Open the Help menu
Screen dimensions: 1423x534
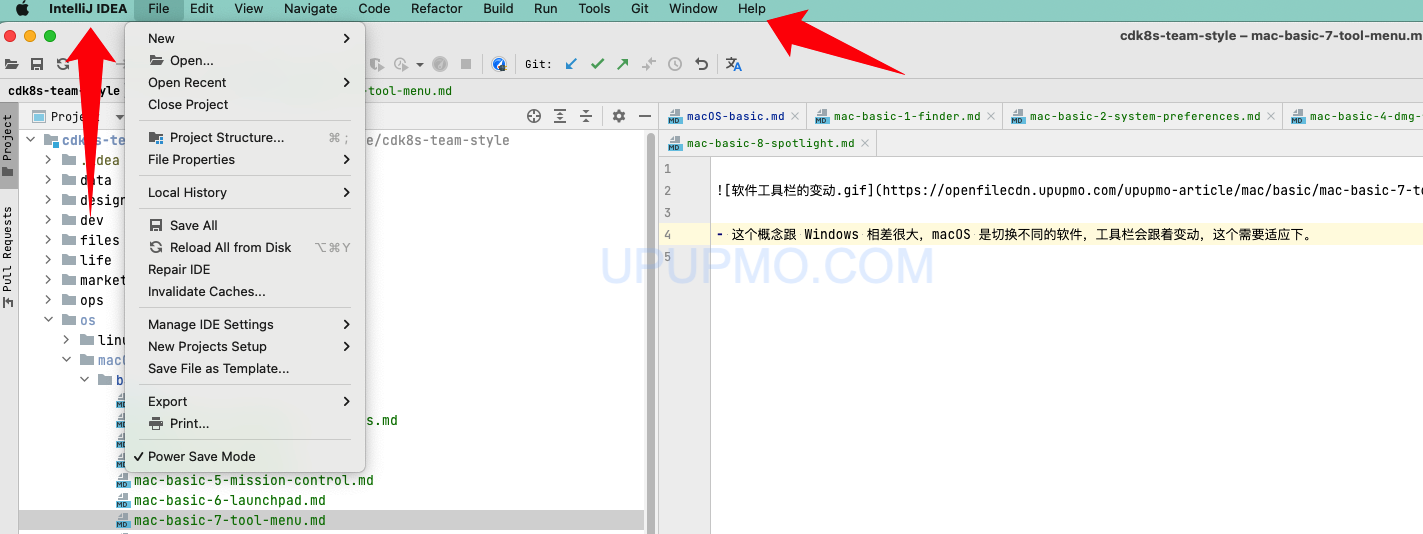click(751, 9)
